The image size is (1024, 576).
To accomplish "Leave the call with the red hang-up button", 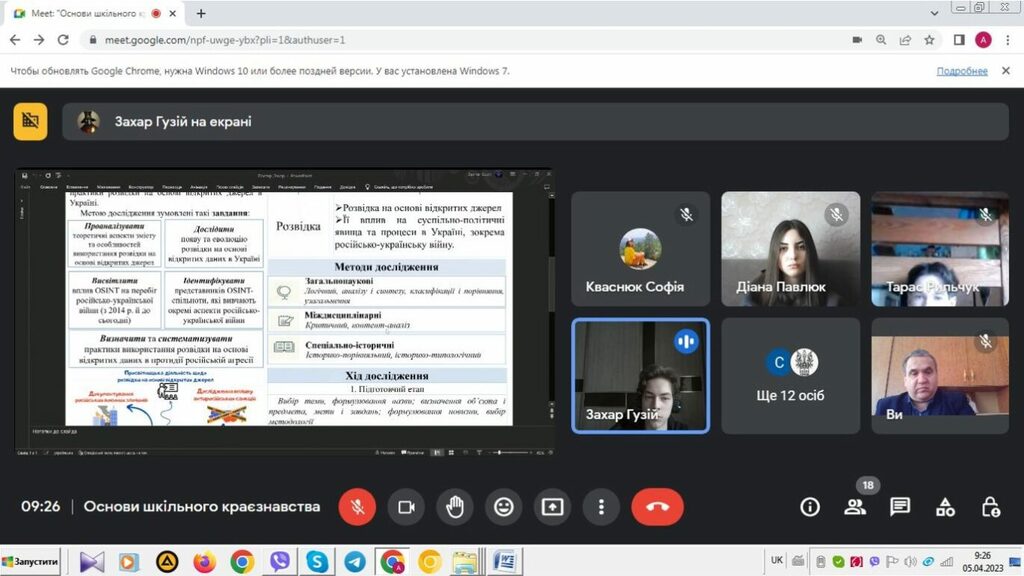I will [657, 507].
